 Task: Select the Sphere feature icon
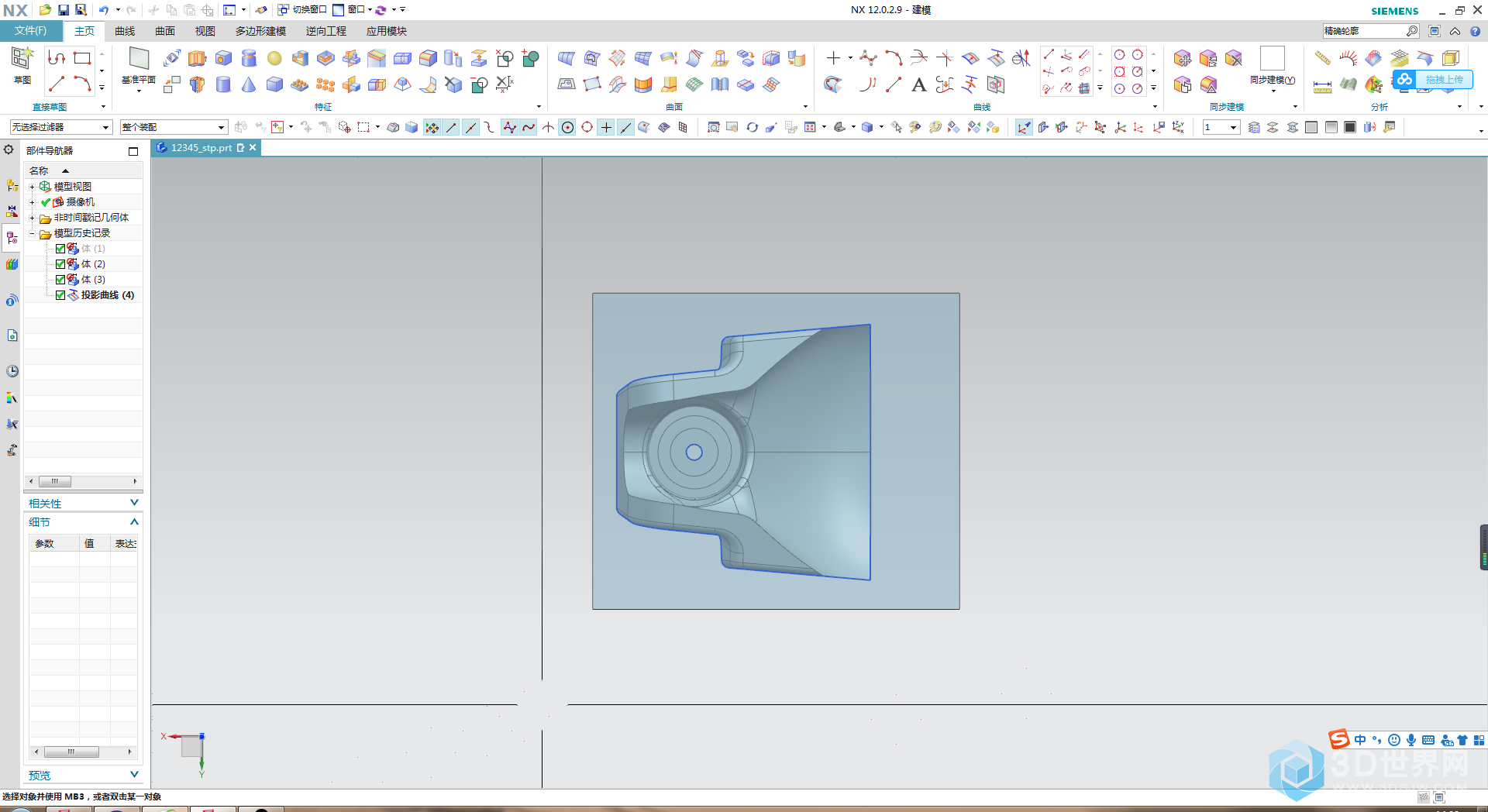[x=274, y=58]
